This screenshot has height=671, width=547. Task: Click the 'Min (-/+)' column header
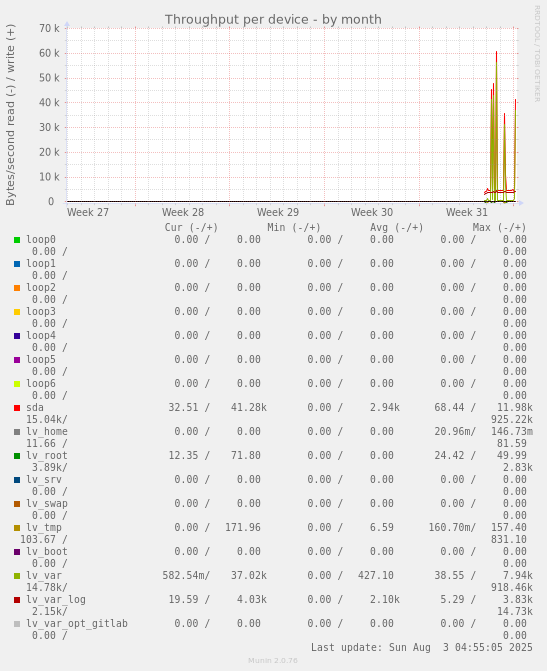click(x=294, y=228)
